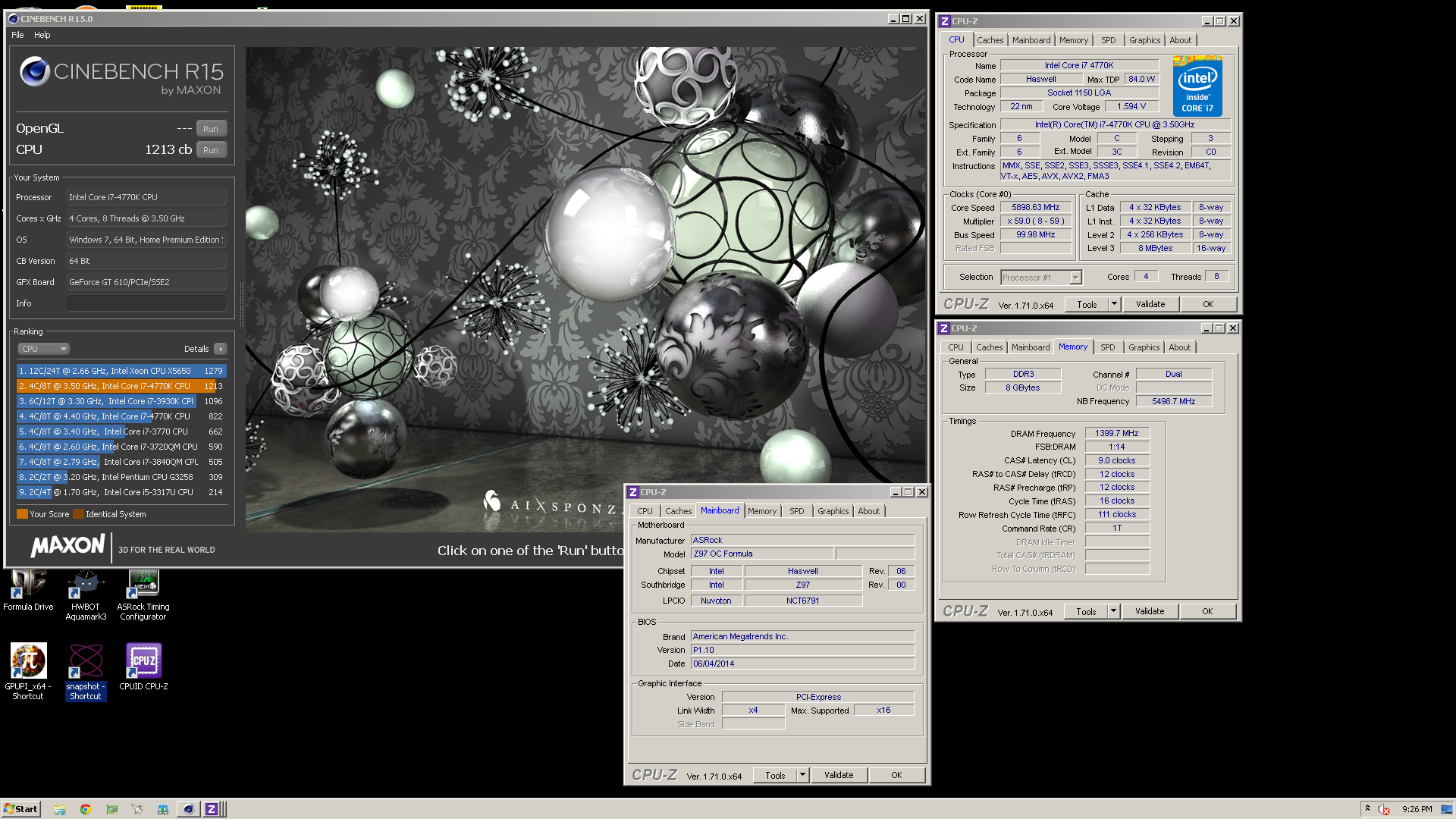Click the MAXON logo in Cinebench
Viewport: 1456px width, 819px height.
point(67,545)
